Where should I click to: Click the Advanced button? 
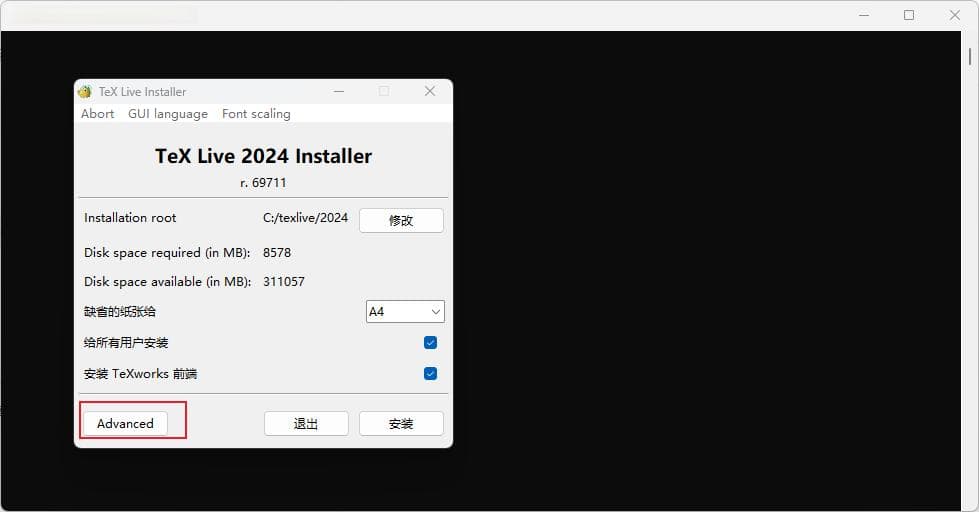tap(125, 423)
